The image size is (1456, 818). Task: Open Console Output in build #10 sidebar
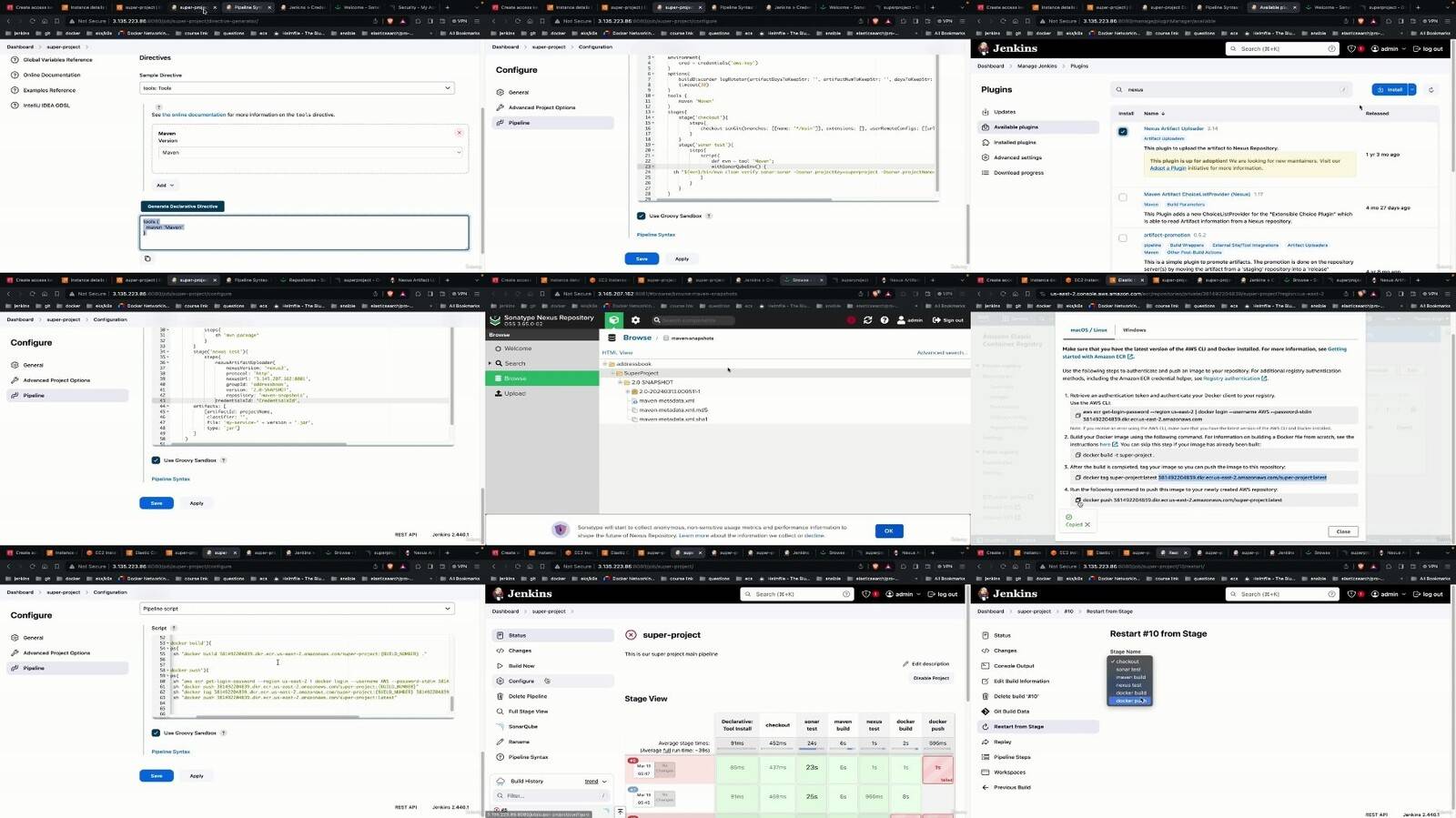[1014, 666]
